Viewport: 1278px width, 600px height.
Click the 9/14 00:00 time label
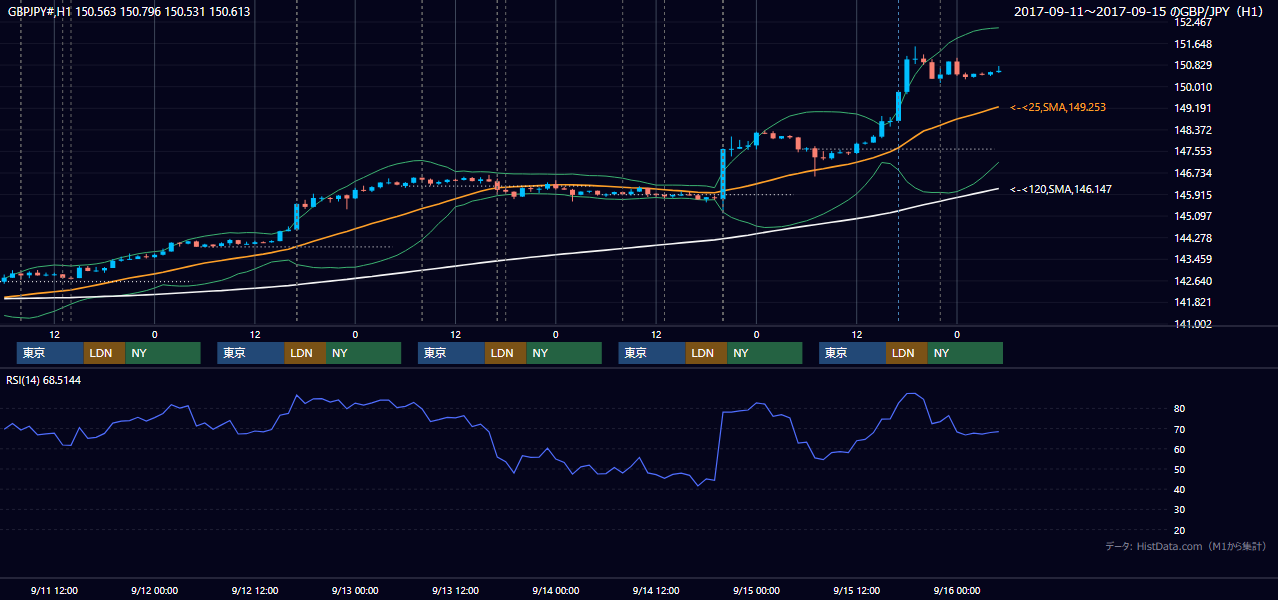(x=555, y=591)
